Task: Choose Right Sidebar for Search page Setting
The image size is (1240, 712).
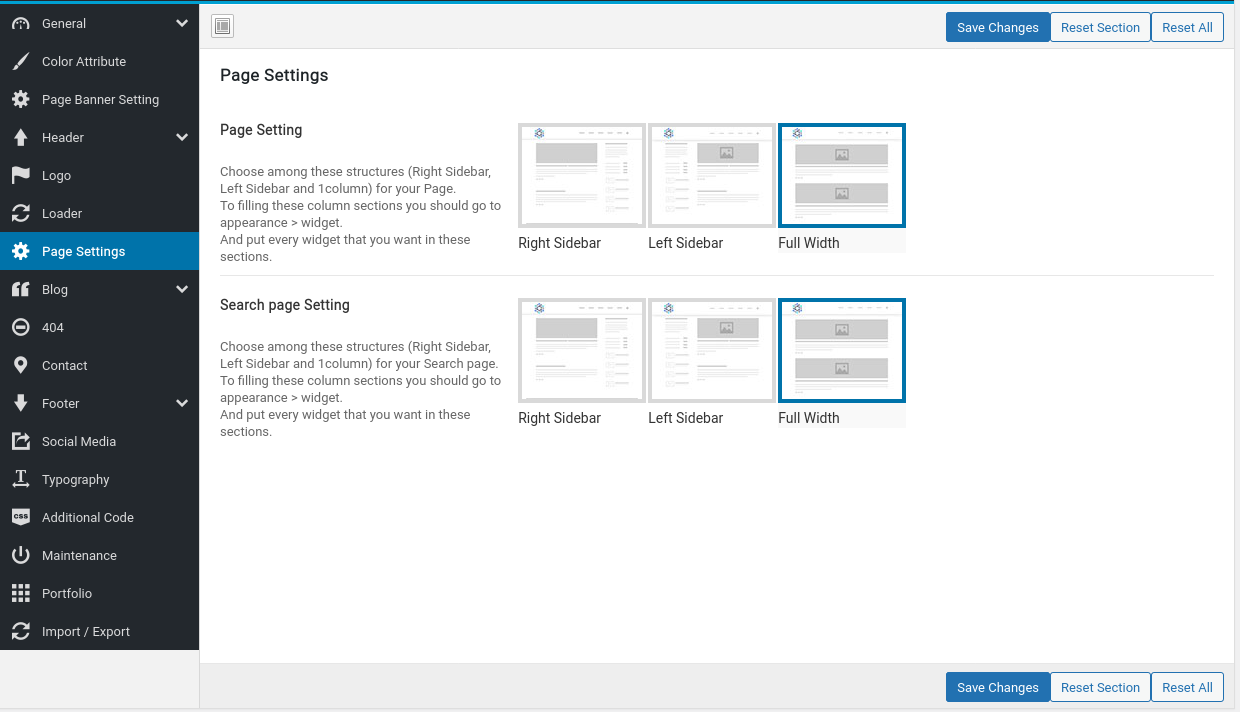Action: coord(582,351)
